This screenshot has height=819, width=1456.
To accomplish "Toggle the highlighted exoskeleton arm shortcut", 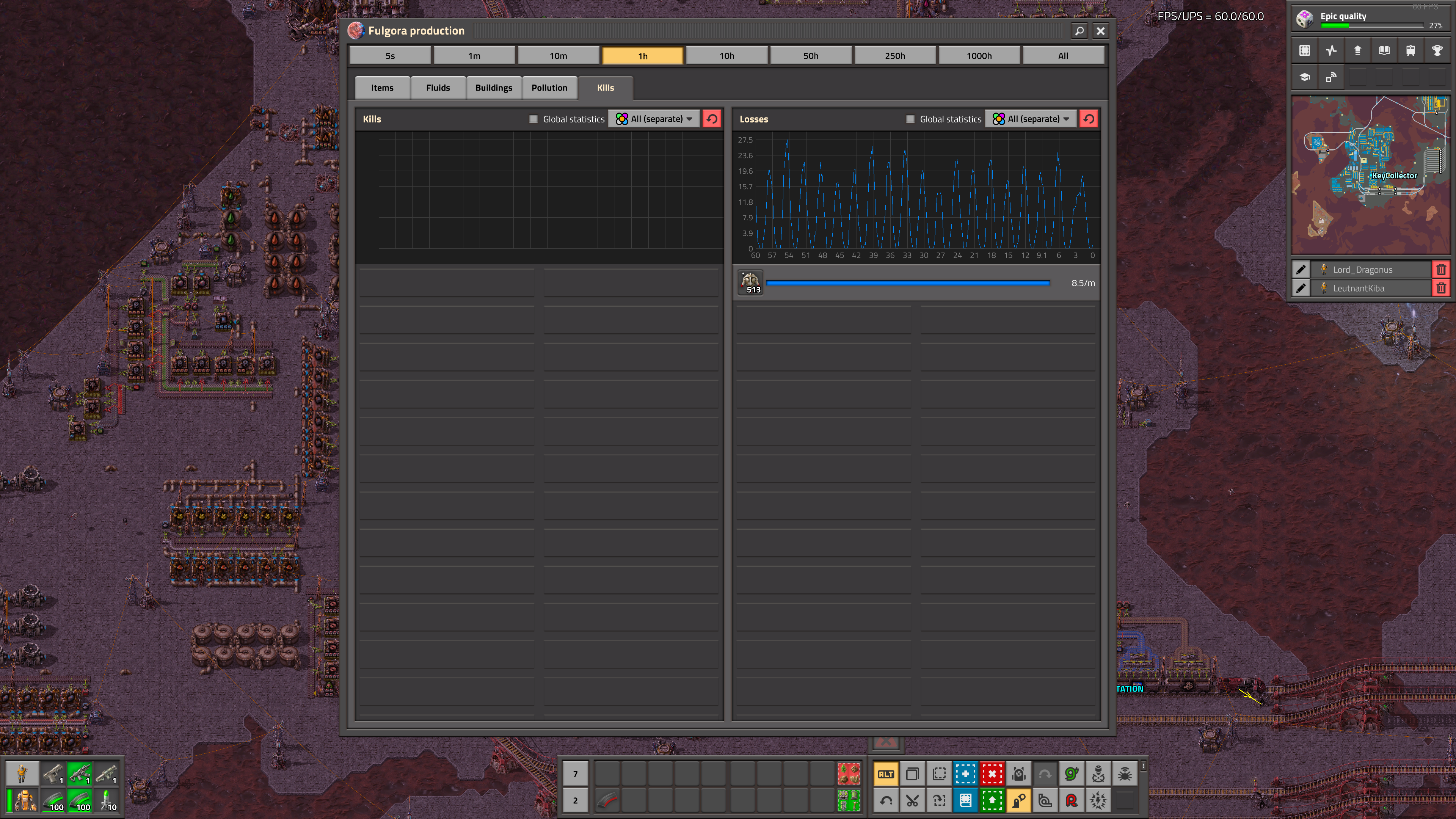I will coord(1018,800).
